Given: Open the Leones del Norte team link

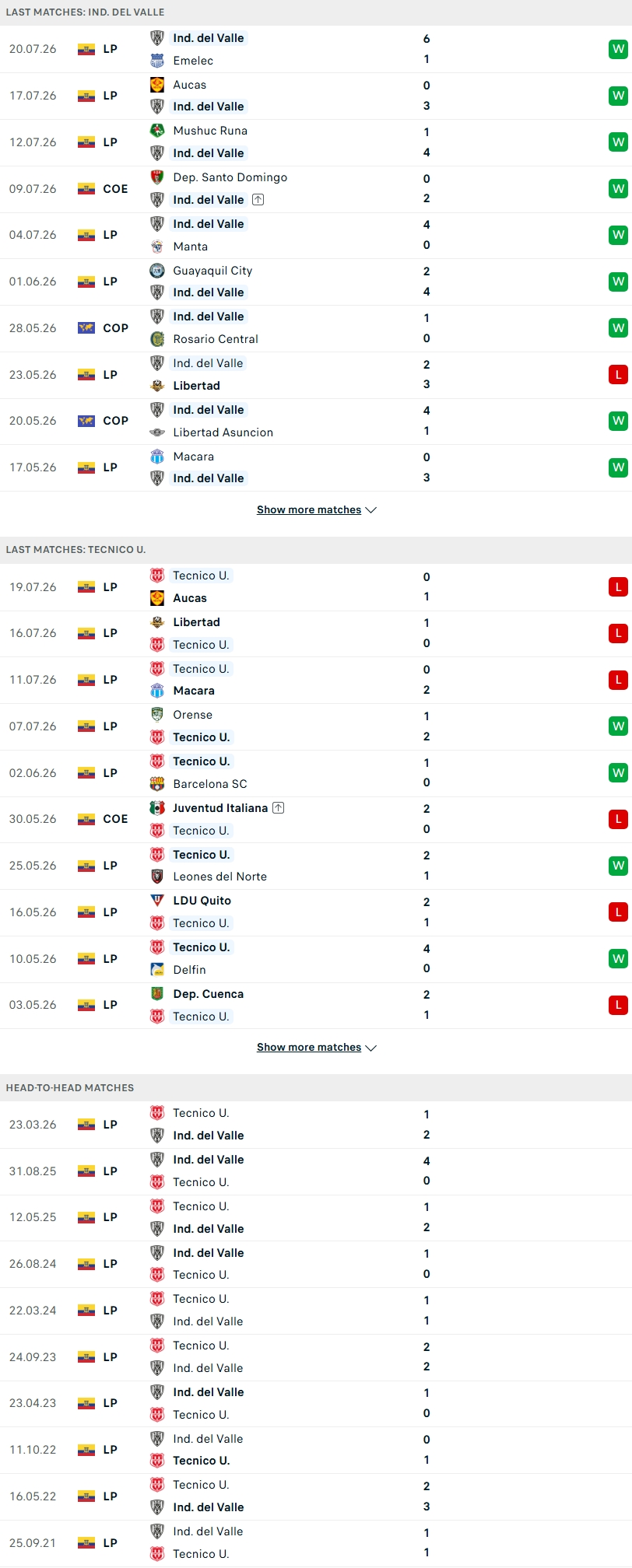Looking at the screenshot, I should click(x=220, y=877).
